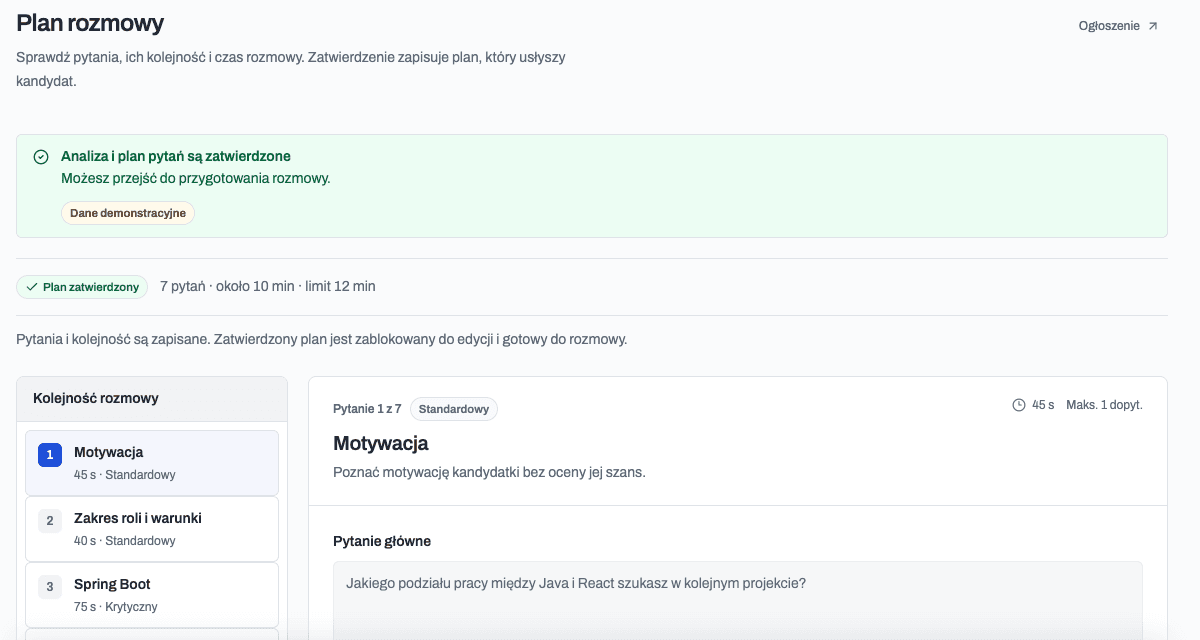Click the checkmark icon in Plan zatwierdzony
The width and height of the screenshot is (1200, 640).
[32, 287]
